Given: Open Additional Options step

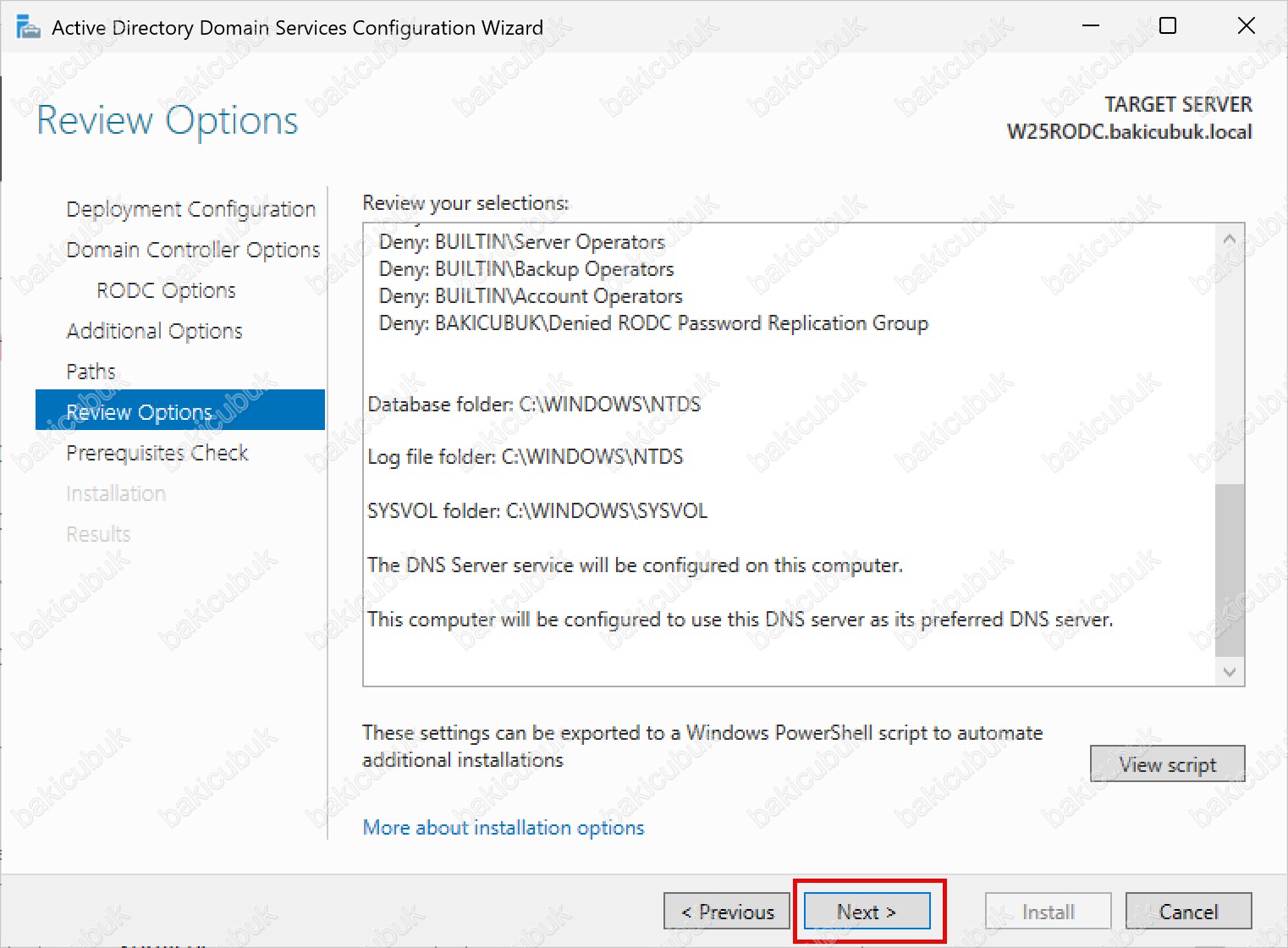Looking at the screenshot, I should point(155,331).
